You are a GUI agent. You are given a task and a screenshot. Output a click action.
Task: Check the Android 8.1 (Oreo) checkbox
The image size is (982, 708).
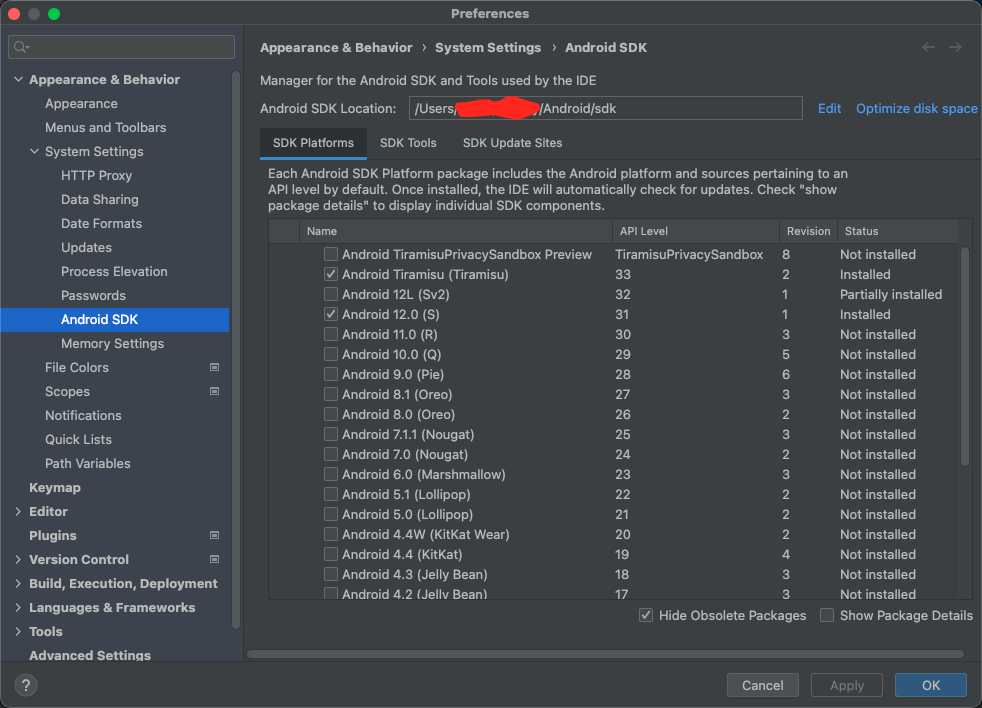pyautogui.click(x=331, y=394)
